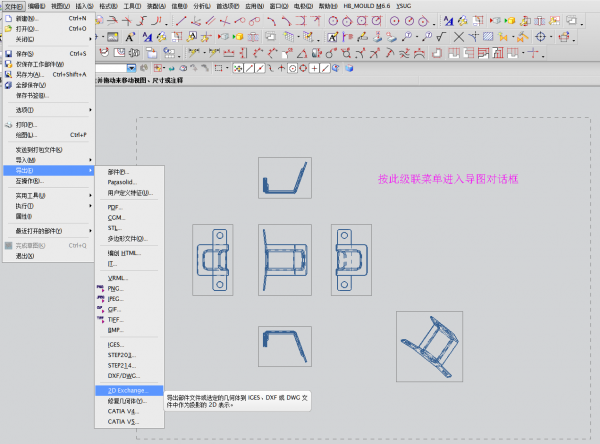Expand the 执行 (Execute) submenu
600x444 pixels.
coord(49,206)
